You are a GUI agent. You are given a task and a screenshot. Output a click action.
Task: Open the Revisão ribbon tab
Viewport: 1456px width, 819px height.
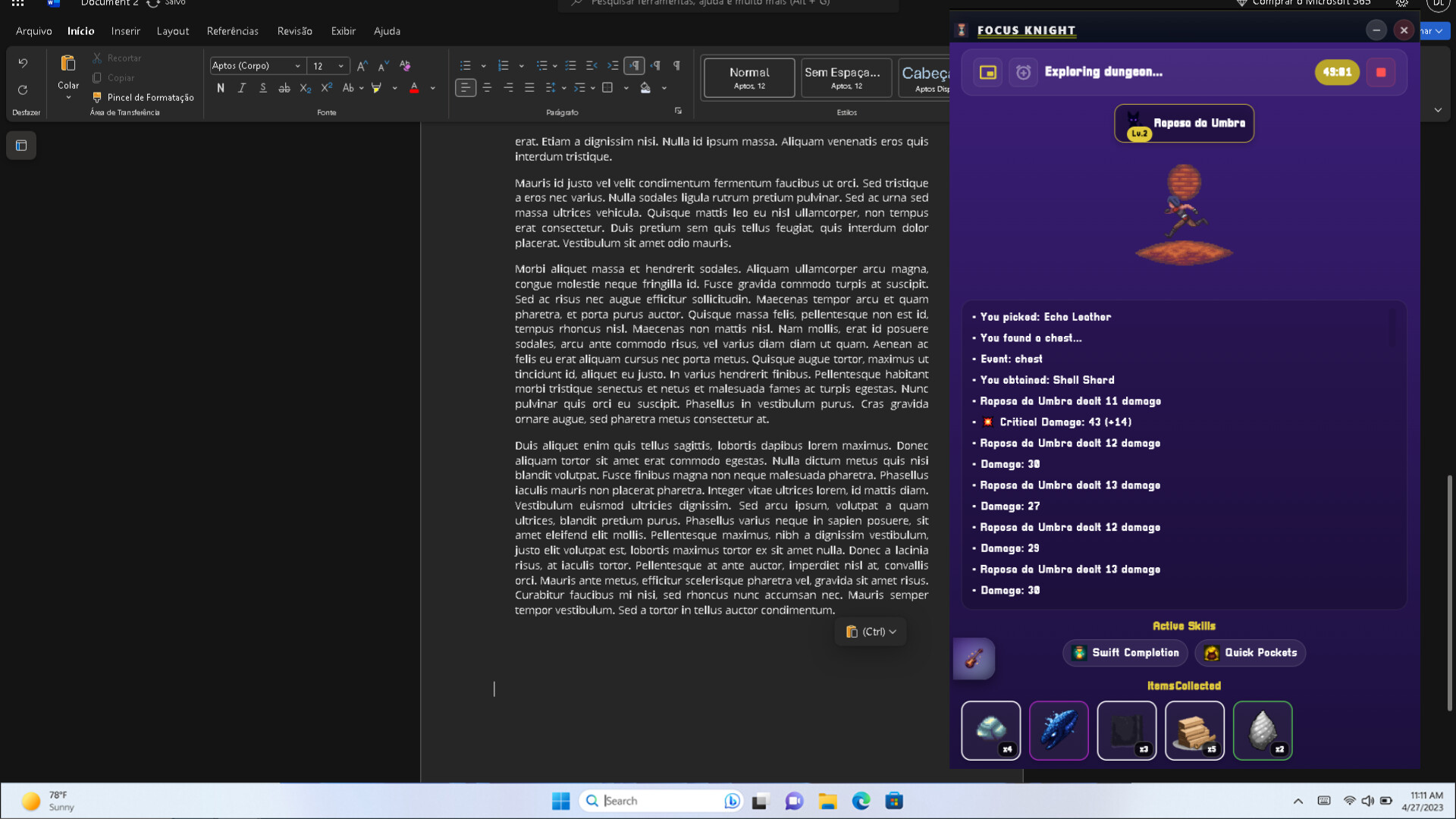(x=294, y=31)
